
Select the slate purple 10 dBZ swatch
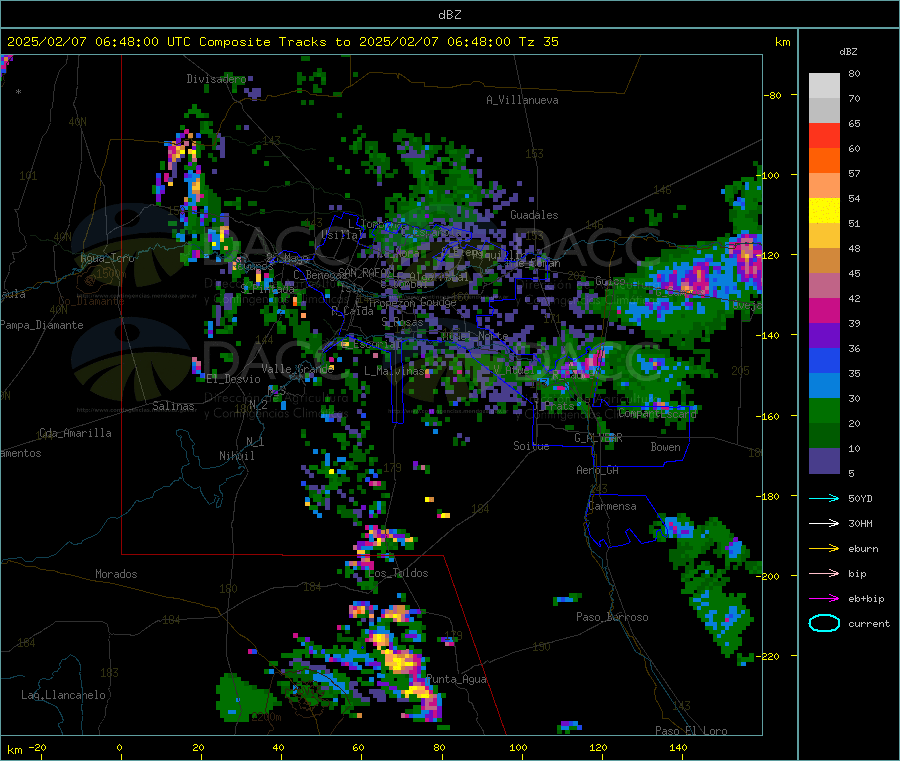(x=824, y=461)
